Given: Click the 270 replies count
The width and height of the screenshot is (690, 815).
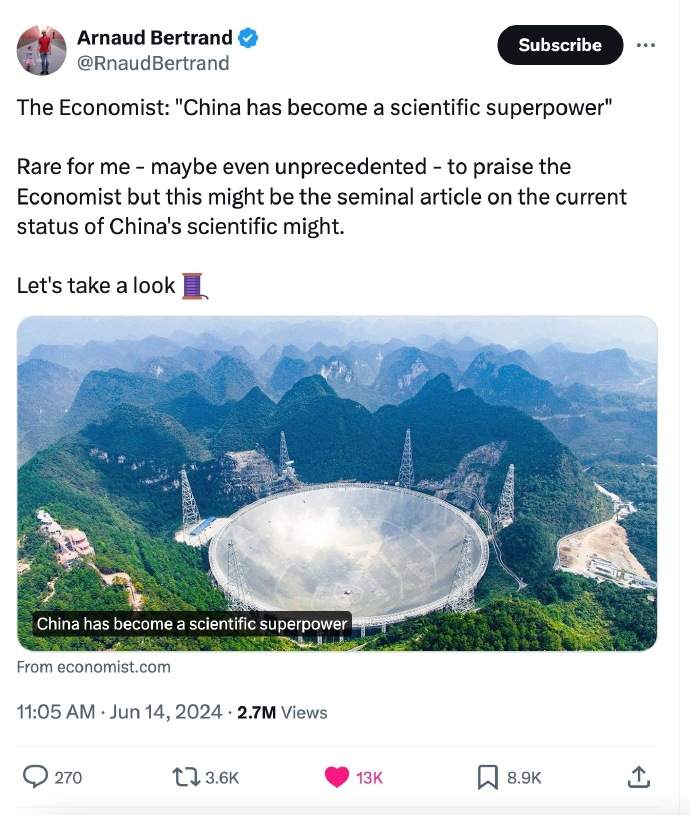Looking at the screenshot, I should [68, 777].
